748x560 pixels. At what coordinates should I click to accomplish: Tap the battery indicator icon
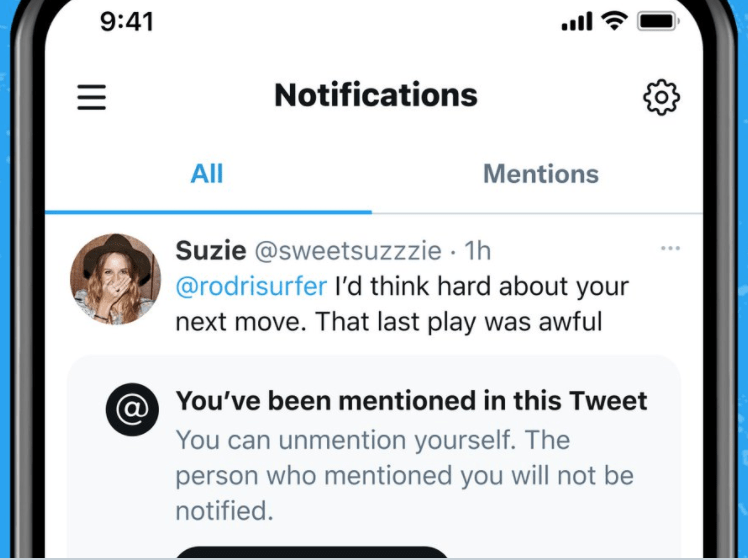(659, 21)
